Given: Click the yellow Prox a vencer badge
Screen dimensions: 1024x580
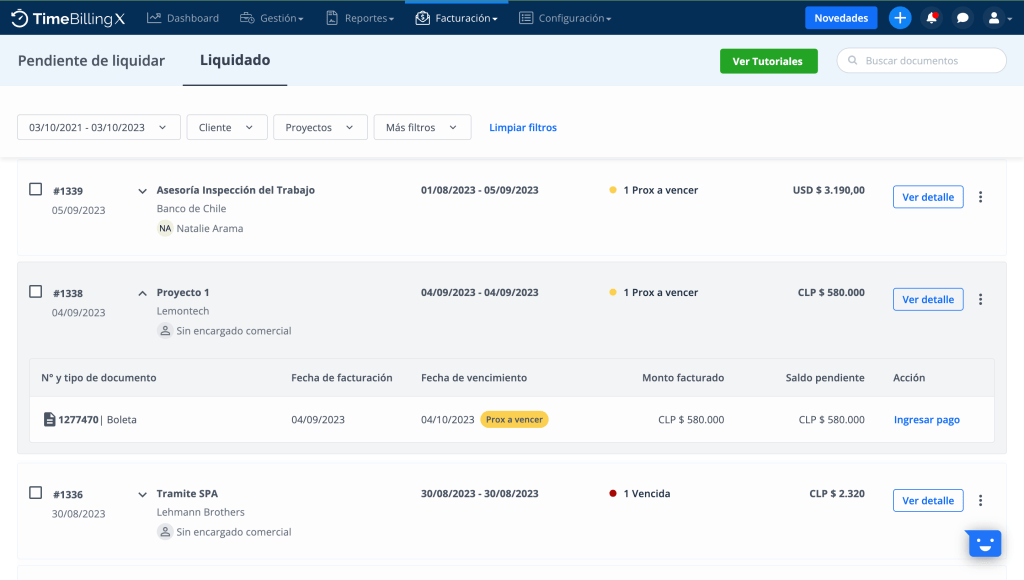Looking at the screenshot, I should [515, 419].
